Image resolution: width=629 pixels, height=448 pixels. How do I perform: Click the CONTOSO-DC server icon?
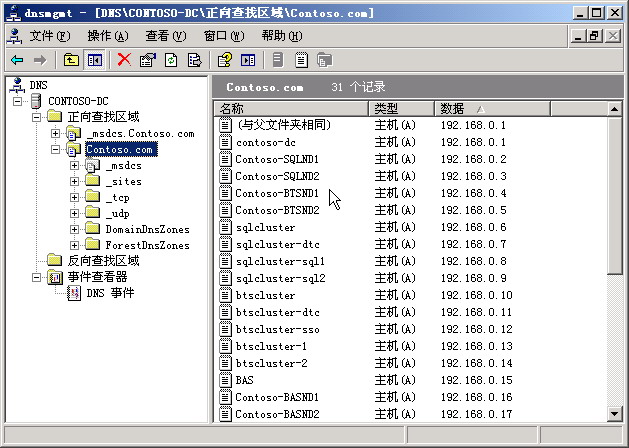coord(36,101)
